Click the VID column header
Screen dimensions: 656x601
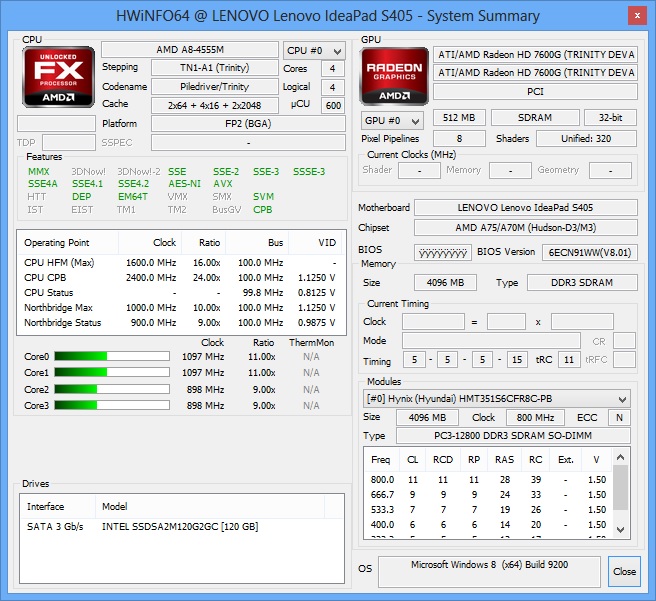coord(315,243)
